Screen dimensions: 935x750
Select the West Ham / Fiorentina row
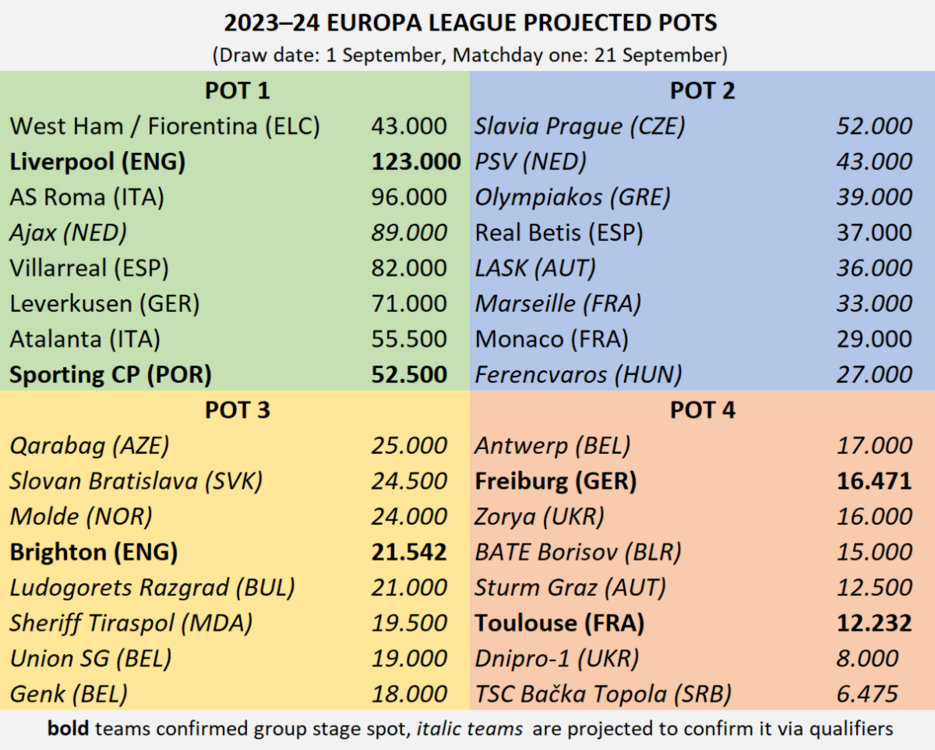tap(165, 126)
